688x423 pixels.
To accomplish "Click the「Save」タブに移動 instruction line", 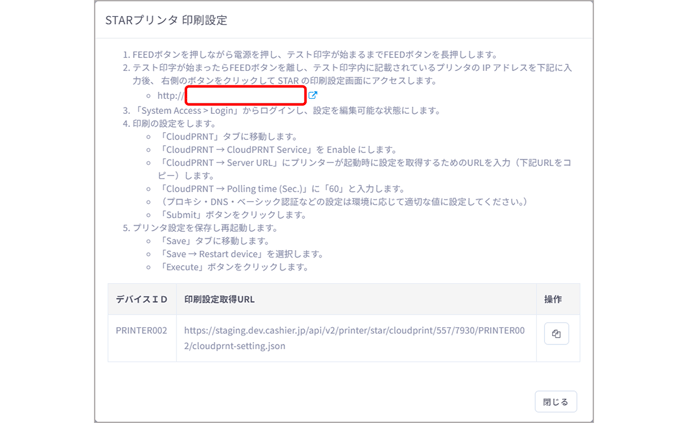I will tap(214, 241).
